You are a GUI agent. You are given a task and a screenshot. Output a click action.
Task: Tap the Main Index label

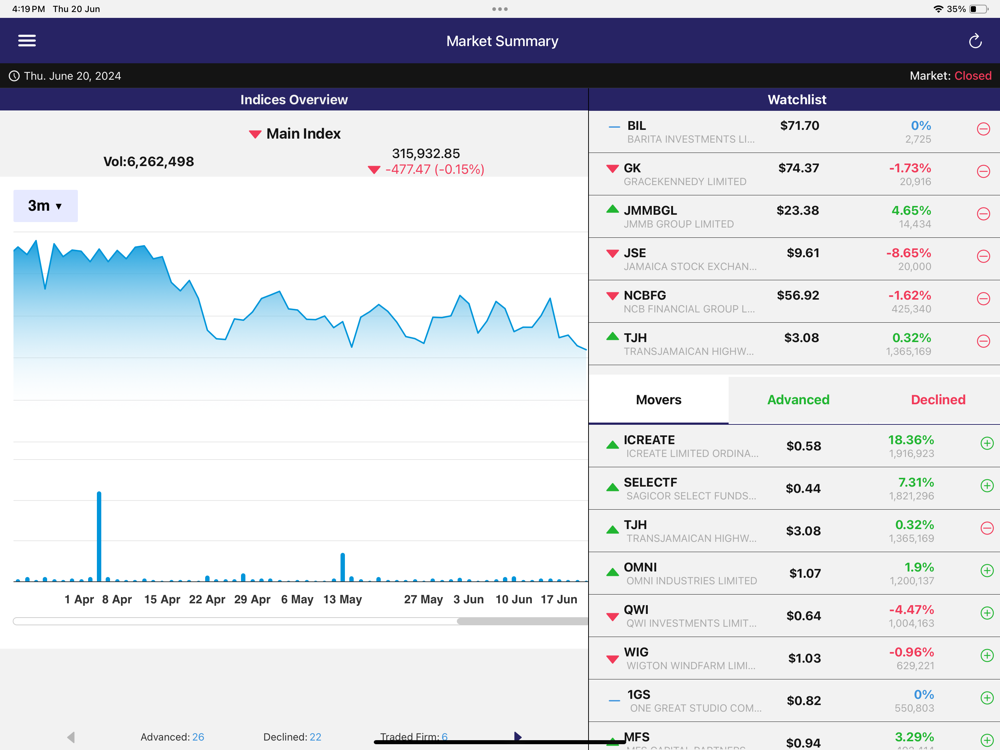coord(303,134)
